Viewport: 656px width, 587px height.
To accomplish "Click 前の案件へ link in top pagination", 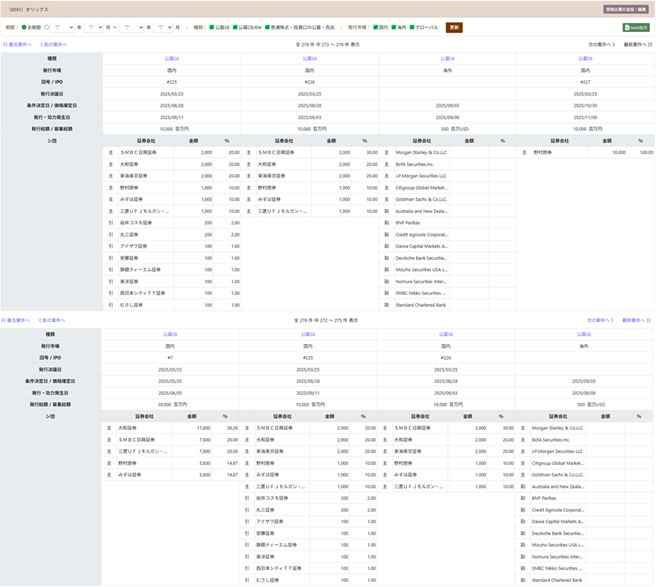I will tap(53, 45).
